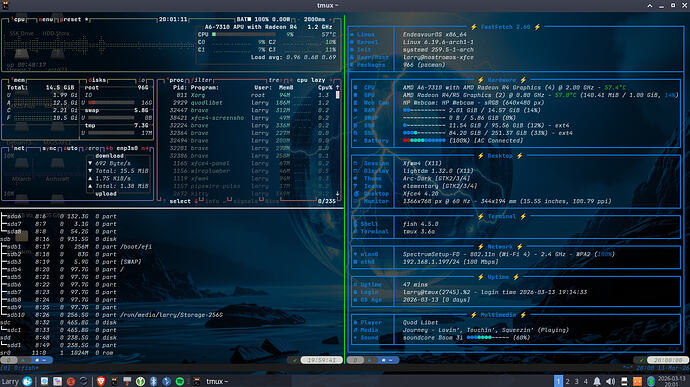
Task: Toggle auto scaling in the net box
Action: point(70,148)
